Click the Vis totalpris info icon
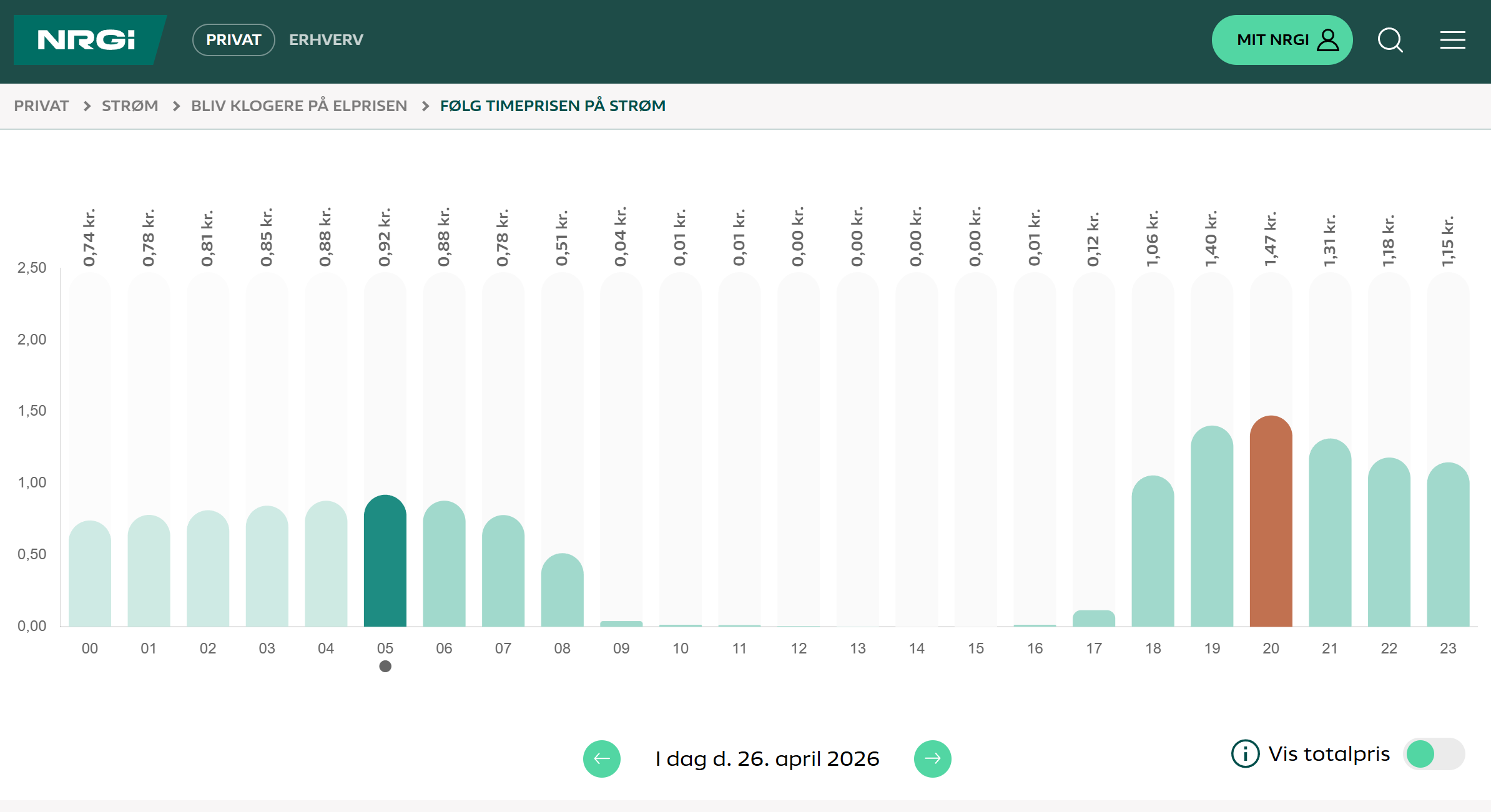 (1245, 754)
